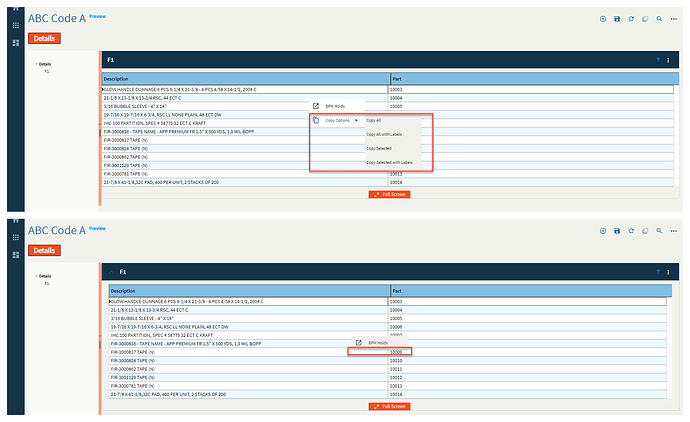The width and height of the screenshot is (690, 422).
Task: Click the filter icon on lower F1 panel
Action: coord(658,272)
